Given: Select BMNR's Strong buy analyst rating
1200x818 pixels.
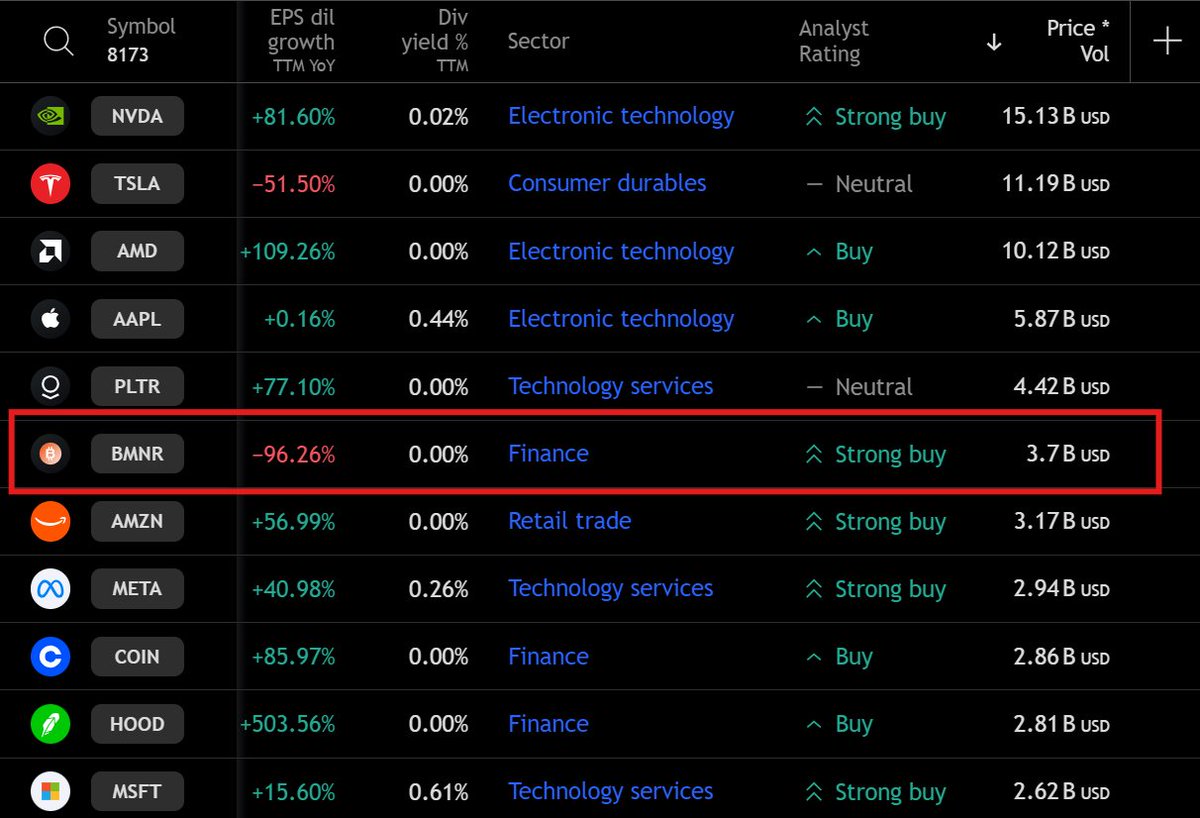Looking at the screenshot, I should pos(876,455).
